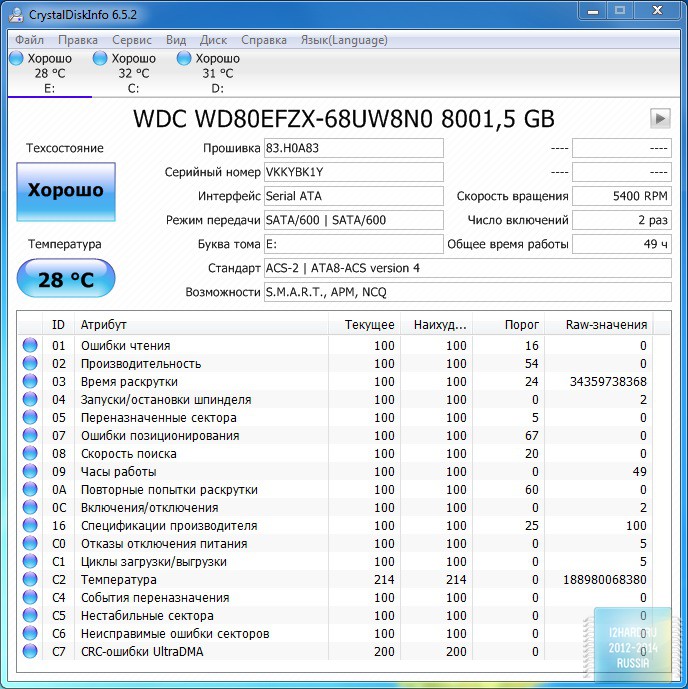This screenshot has width=688, height=689.
Task: Click the power-on count field 2 раз
Action: click(622, 220)
